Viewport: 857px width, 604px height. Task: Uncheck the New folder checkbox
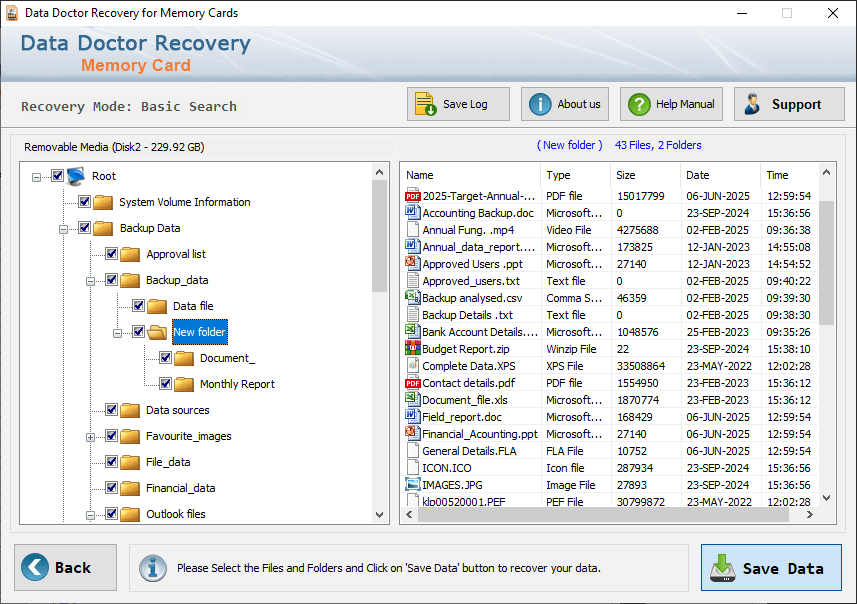coord(138,331)
